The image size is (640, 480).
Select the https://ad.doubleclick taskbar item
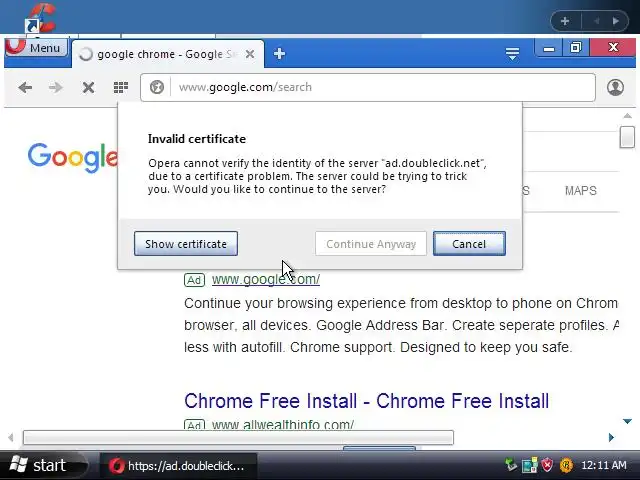pyautogui.click(x=178, y=466)
